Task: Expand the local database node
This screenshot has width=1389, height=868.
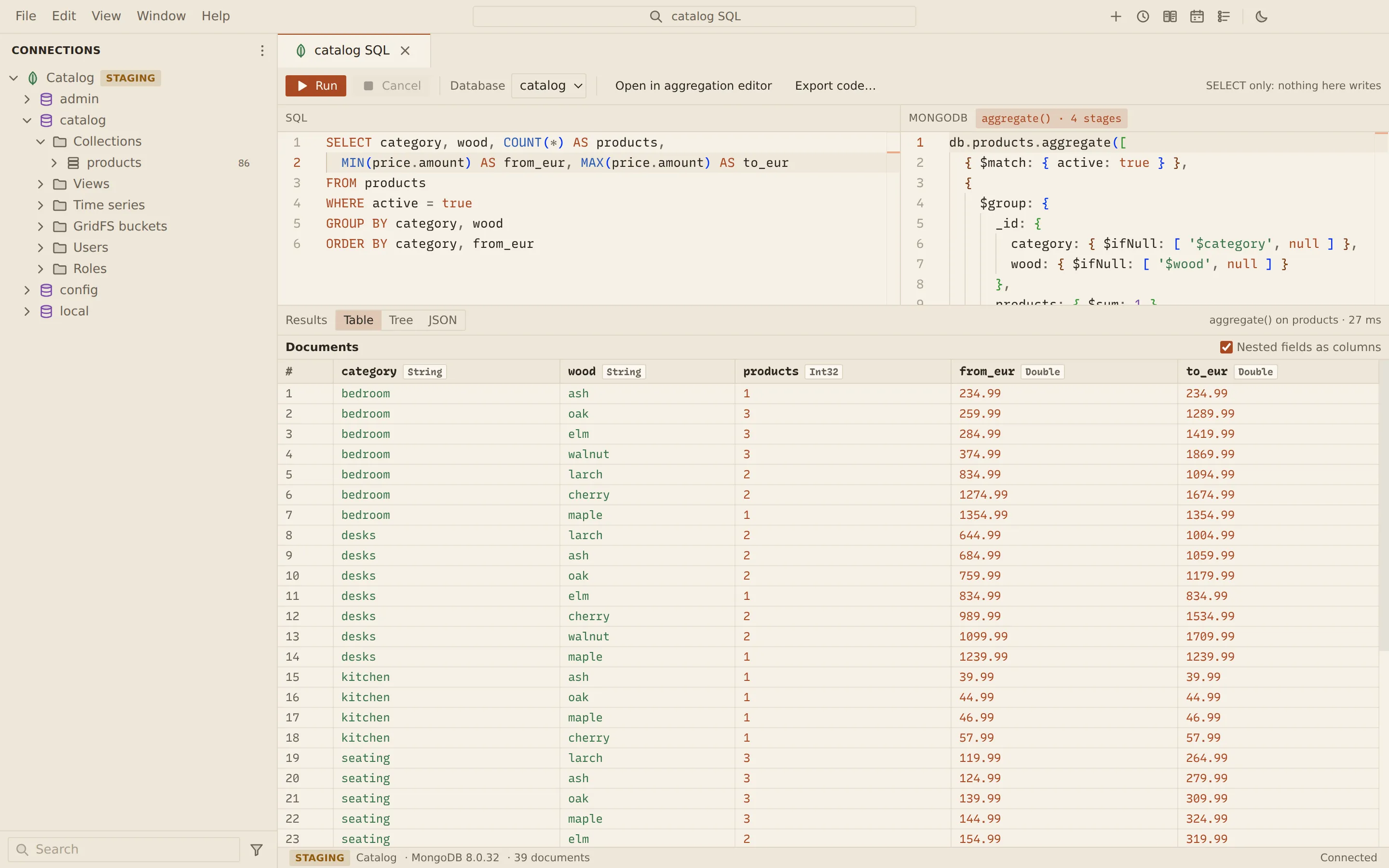Action: [27, 311]
